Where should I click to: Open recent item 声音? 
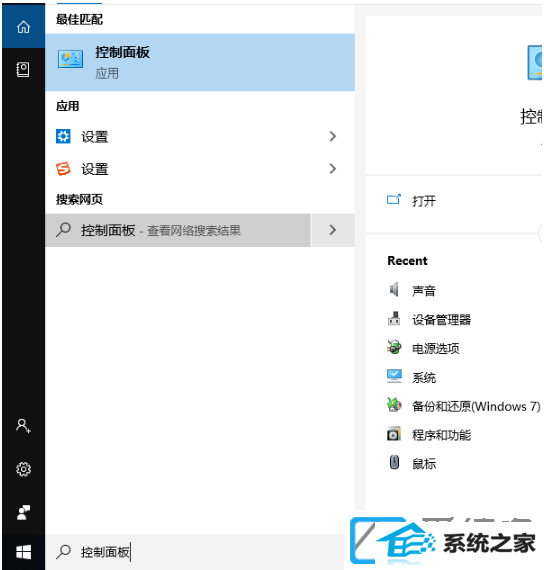click(424, 291)
